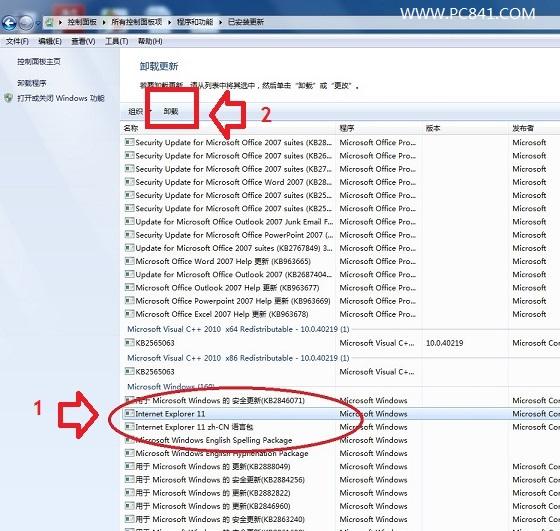The height and width of the screenshot is (531, 560).
Task: Click the Control Panel icon in address bar
Action: (49, 22)
